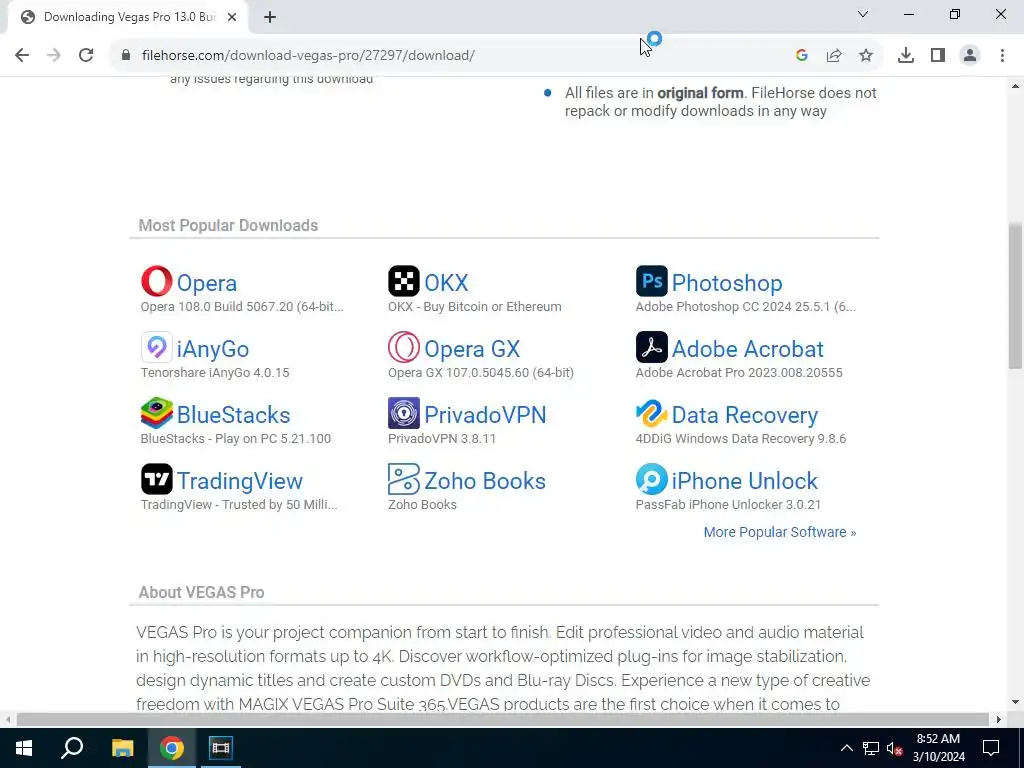Open the Adobe Acrobat icon
1024x768 pixels.
point(651,347)
